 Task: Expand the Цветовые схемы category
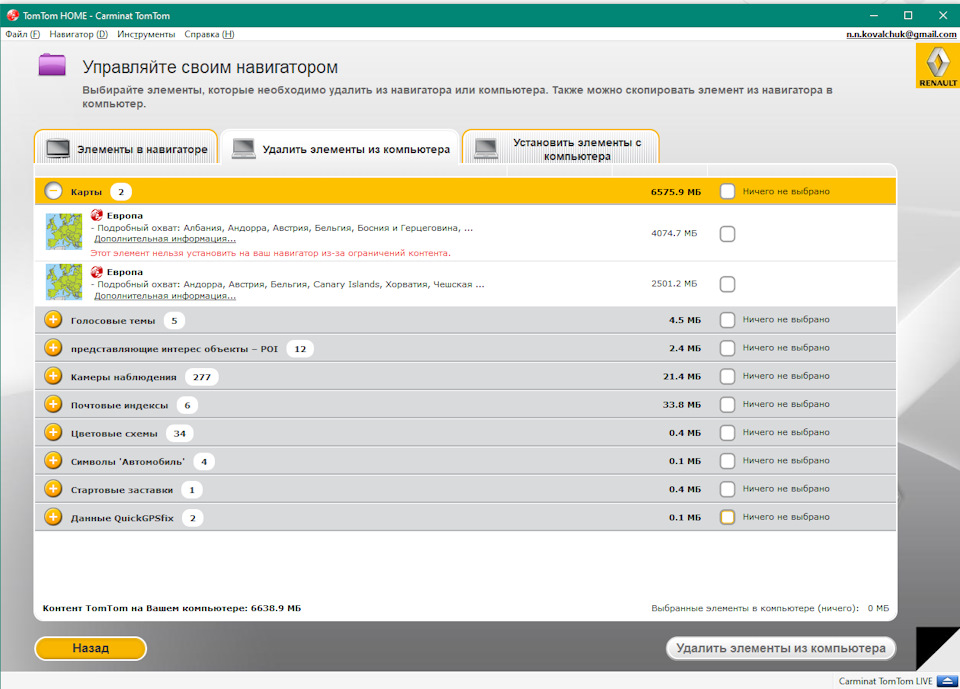(53, 432)
